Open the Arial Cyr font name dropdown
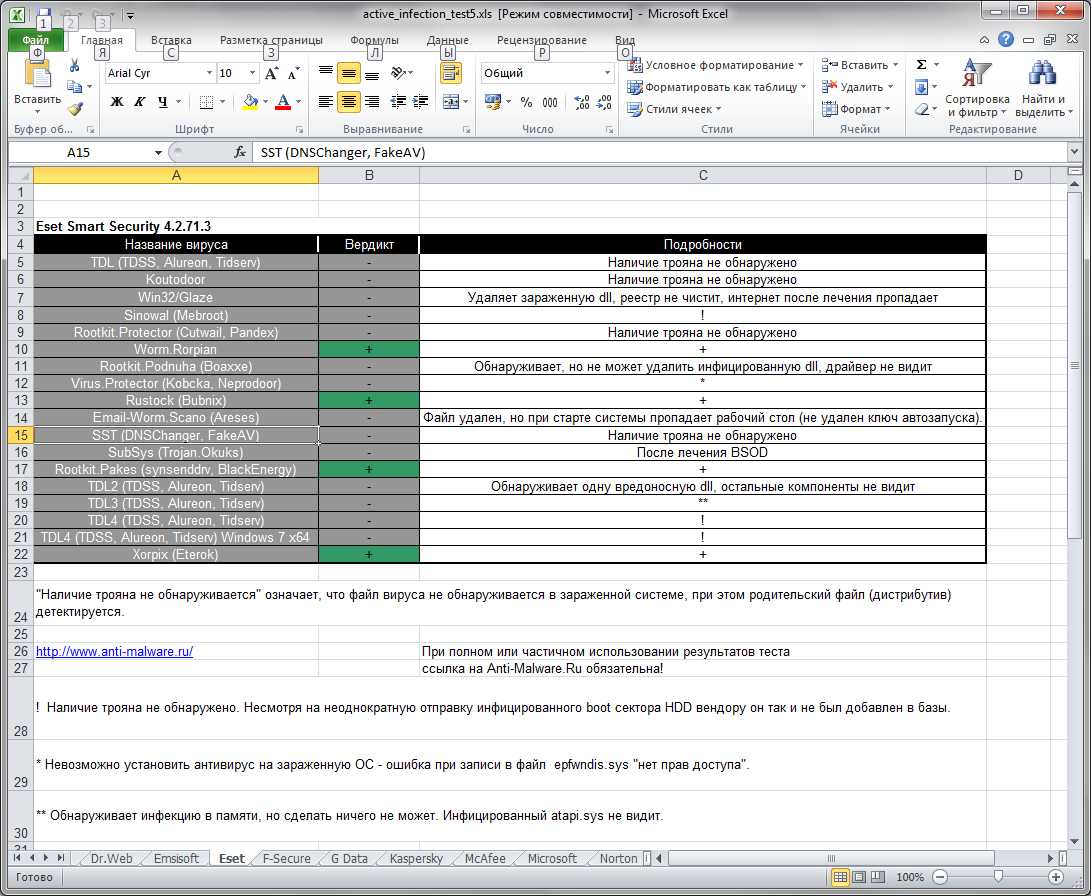 [209, 73]
